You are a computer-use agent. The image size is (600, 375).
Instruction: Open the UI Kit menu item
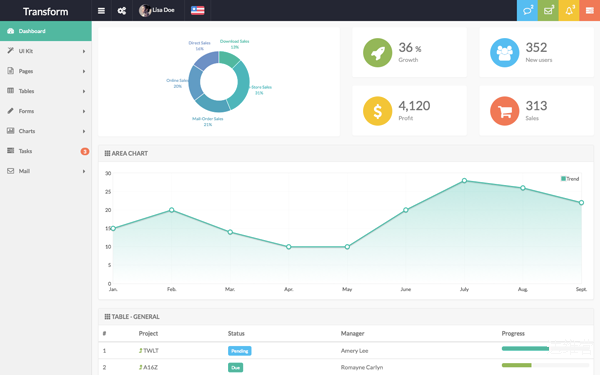coord(46,51)
